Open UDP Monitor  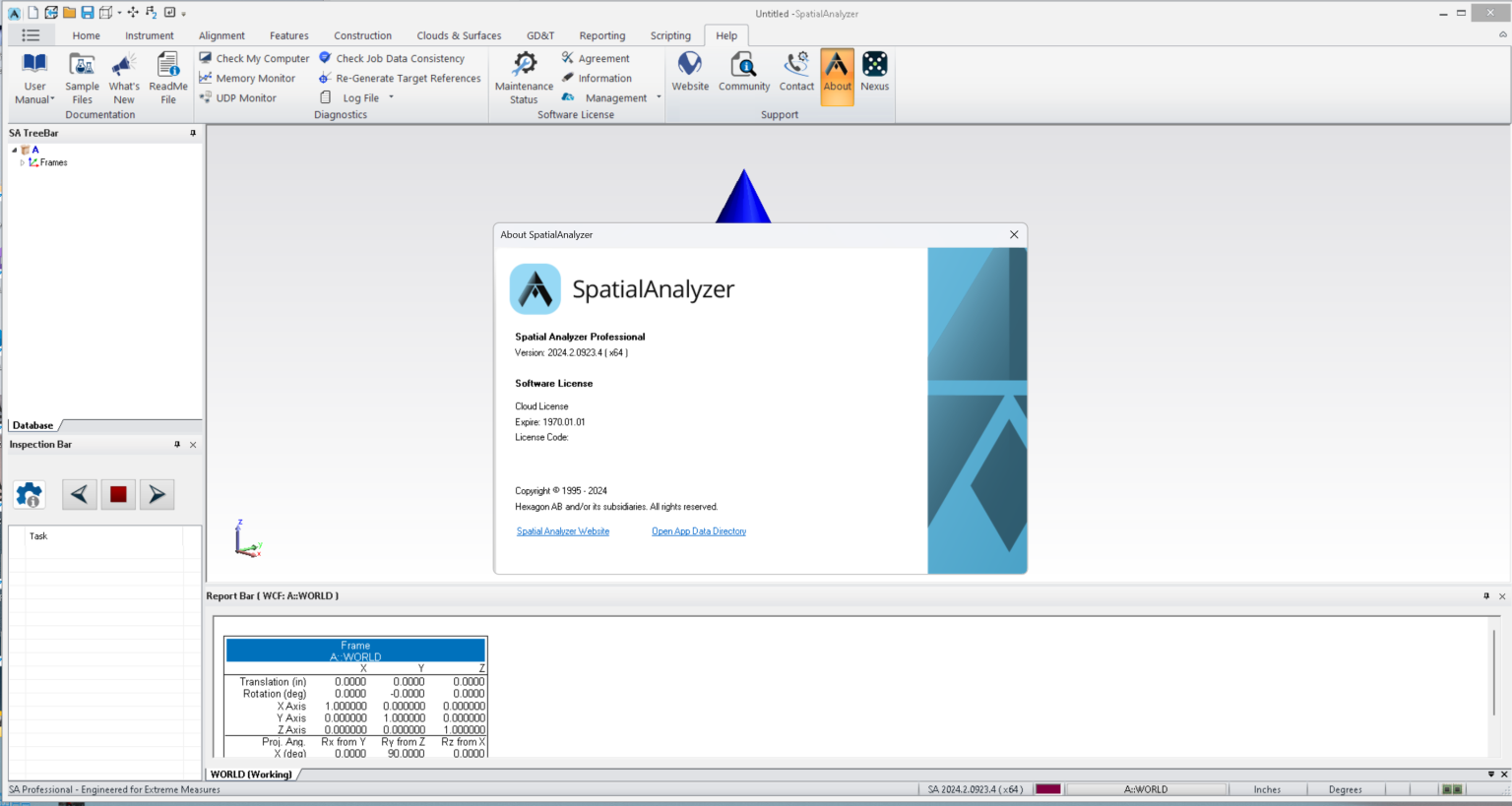pos(237,98)
